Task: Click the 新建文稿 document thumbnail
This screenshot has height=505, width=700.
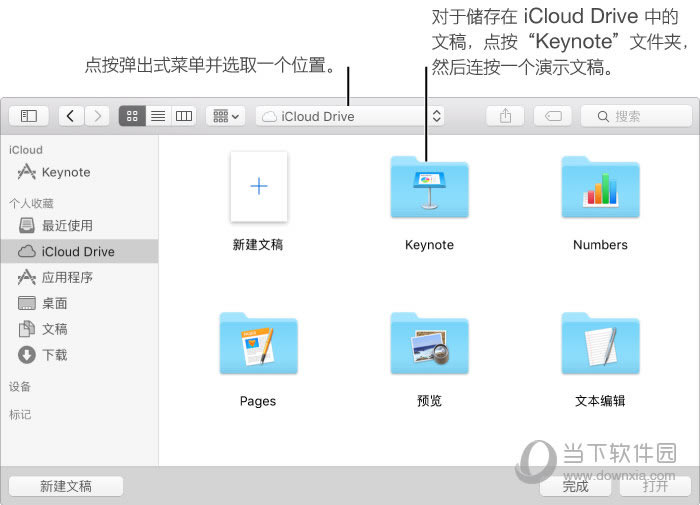Action: [x=258, y=187]
